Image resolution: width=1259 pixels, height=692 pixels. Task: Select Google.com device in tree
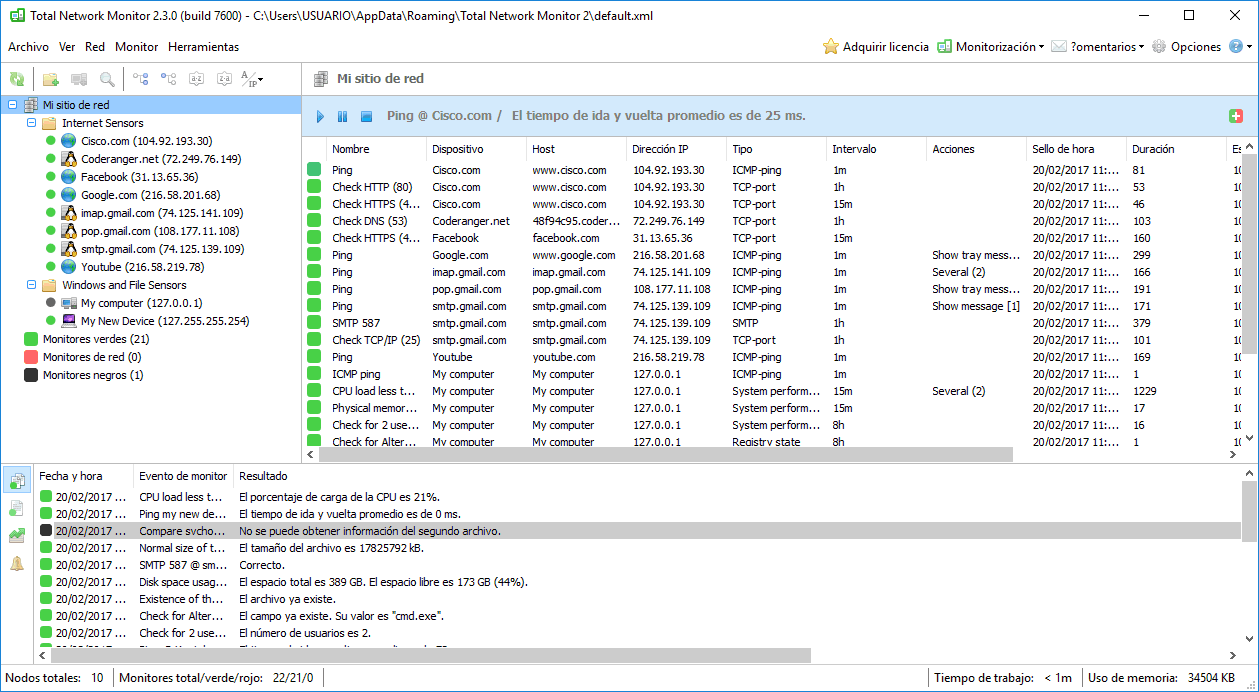[150, 195]
